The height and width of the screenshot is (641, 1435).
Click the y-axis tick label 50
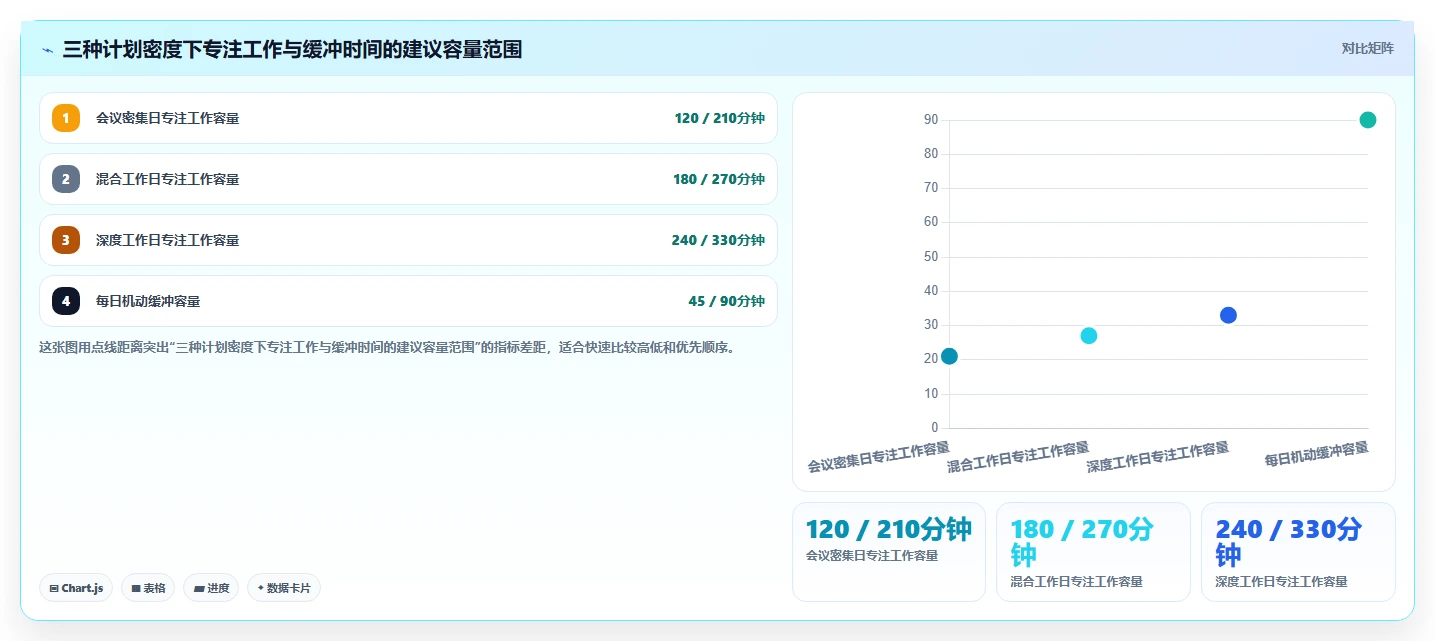pyautogui.click(x=930, y=257)
